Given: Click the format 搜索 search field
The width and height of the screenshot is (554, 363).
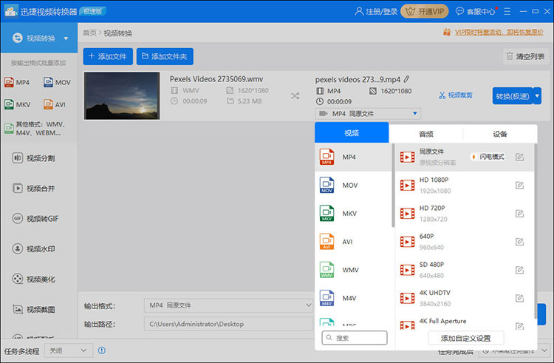Looking at the screenshot, I should [354, 338].
